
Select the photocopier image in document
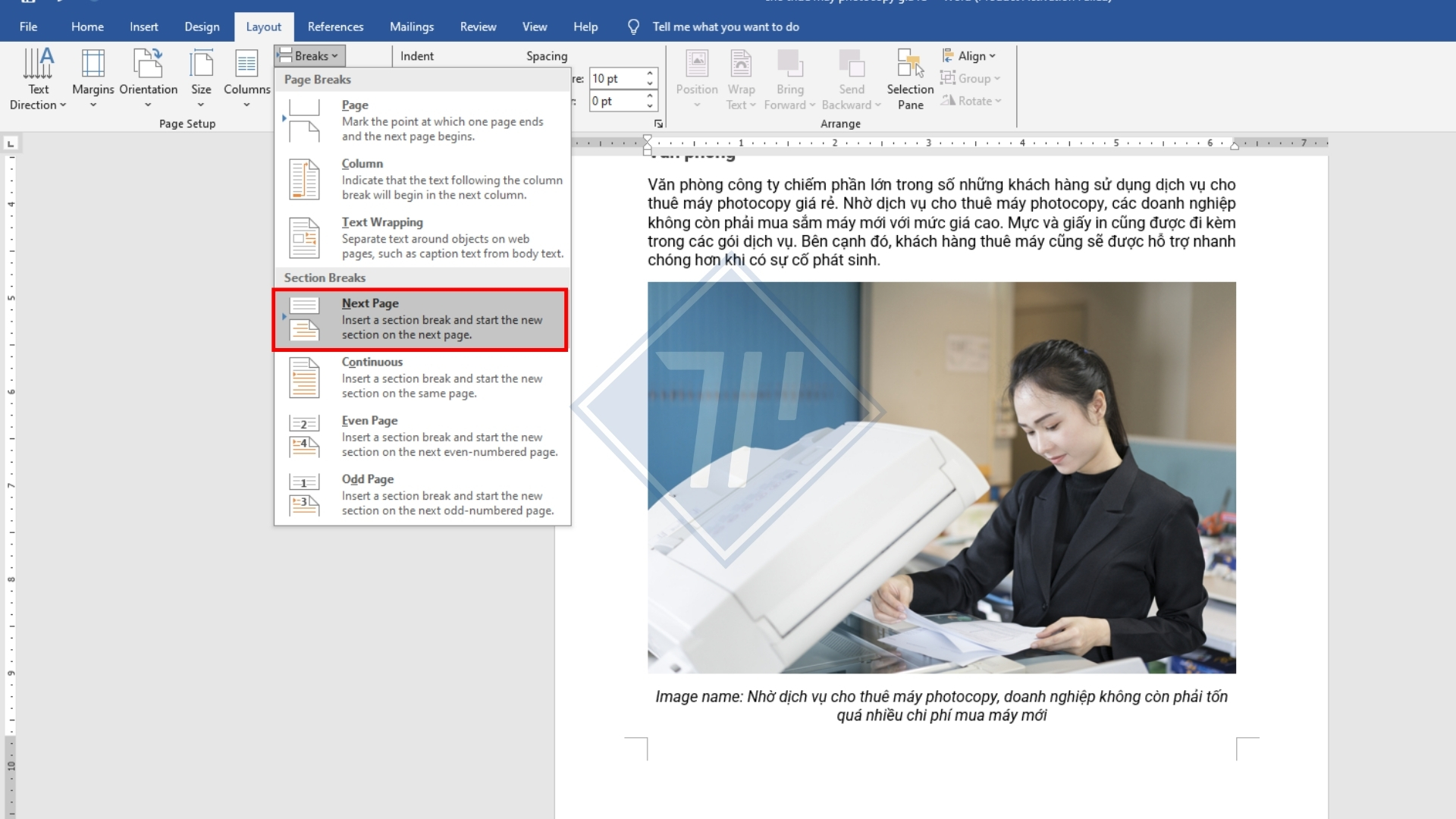941,477
